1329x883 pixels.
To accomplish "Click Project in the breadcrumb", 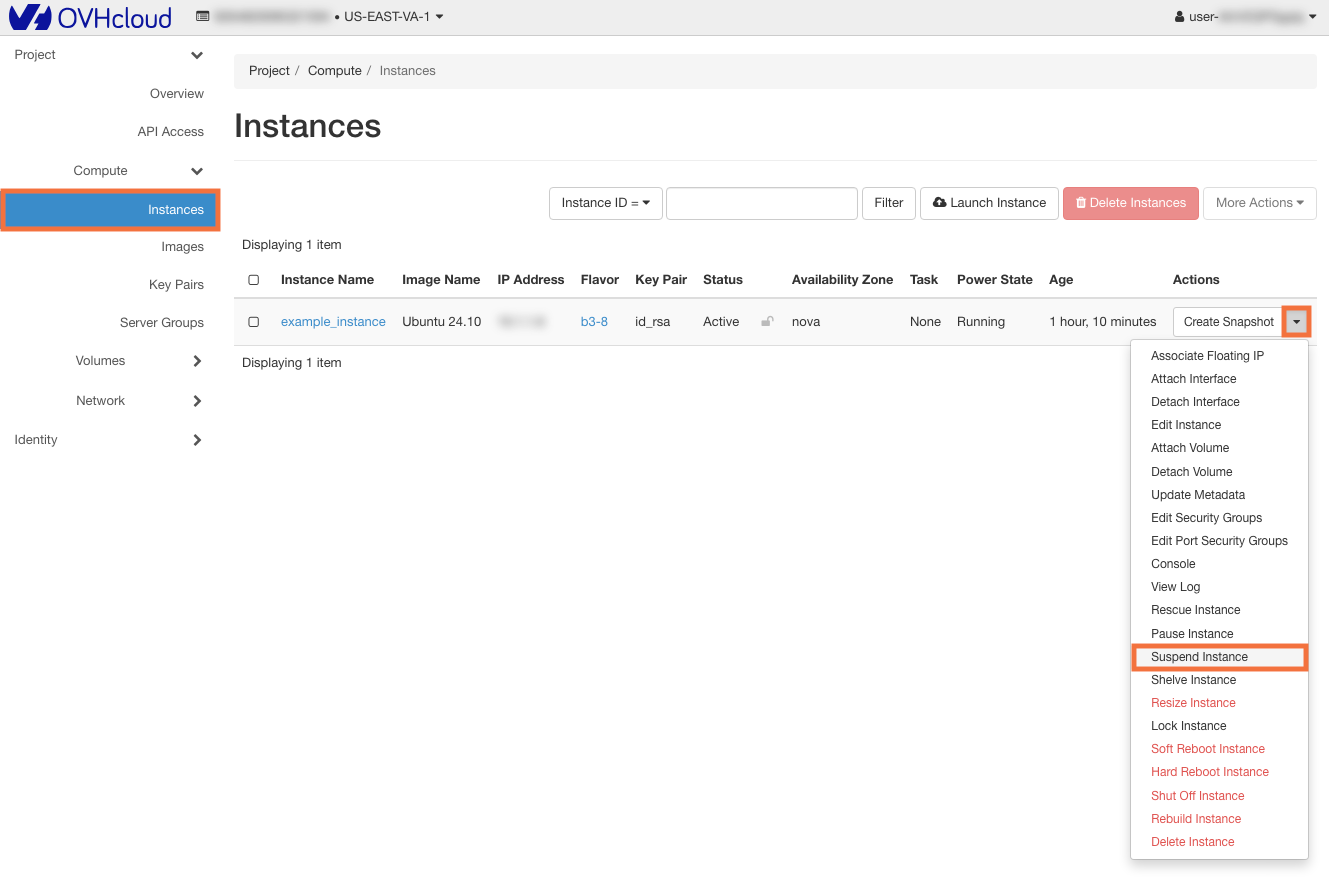I will pyautogui.click(x=269, y=71).
